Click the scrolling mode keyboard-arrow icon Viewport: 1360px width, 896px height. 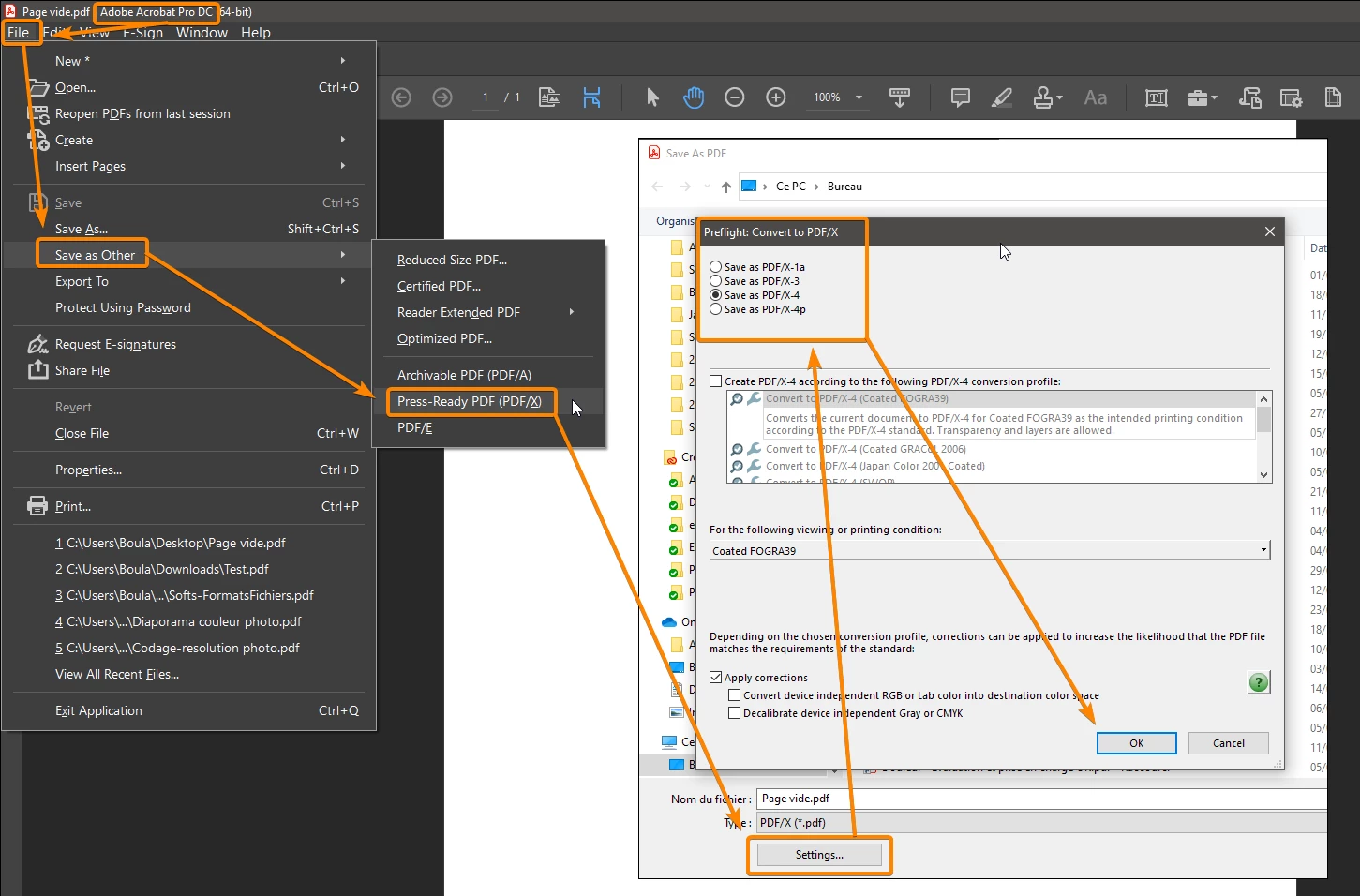coord(900,97)
